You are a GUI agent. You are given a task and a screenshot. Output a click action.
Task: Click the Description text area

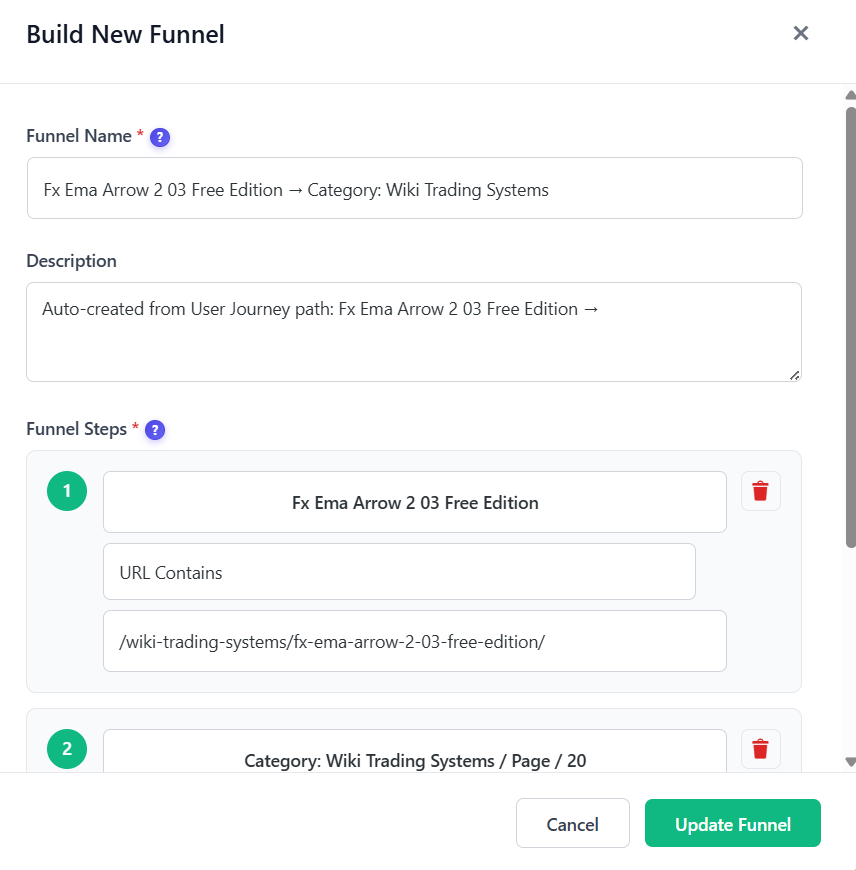click(x=414, y=330)
